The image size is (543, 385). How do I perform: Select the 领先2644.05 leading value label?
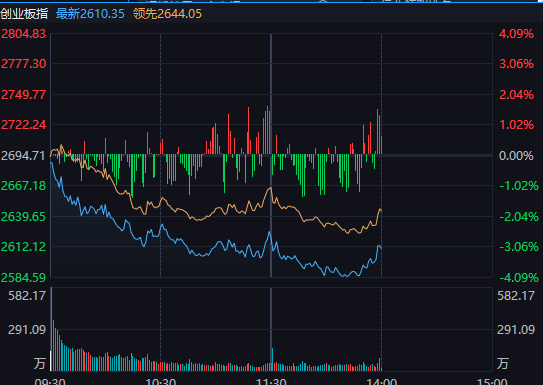pos(167,14)
